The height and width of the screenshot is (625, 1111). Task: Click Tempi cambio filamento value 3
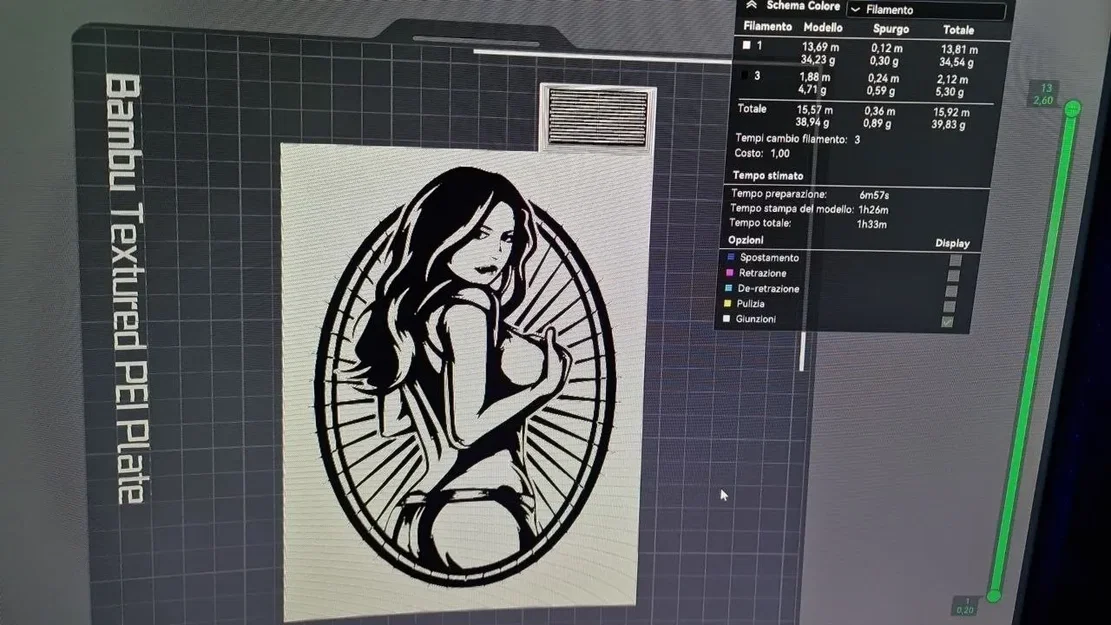click(857, 140)
